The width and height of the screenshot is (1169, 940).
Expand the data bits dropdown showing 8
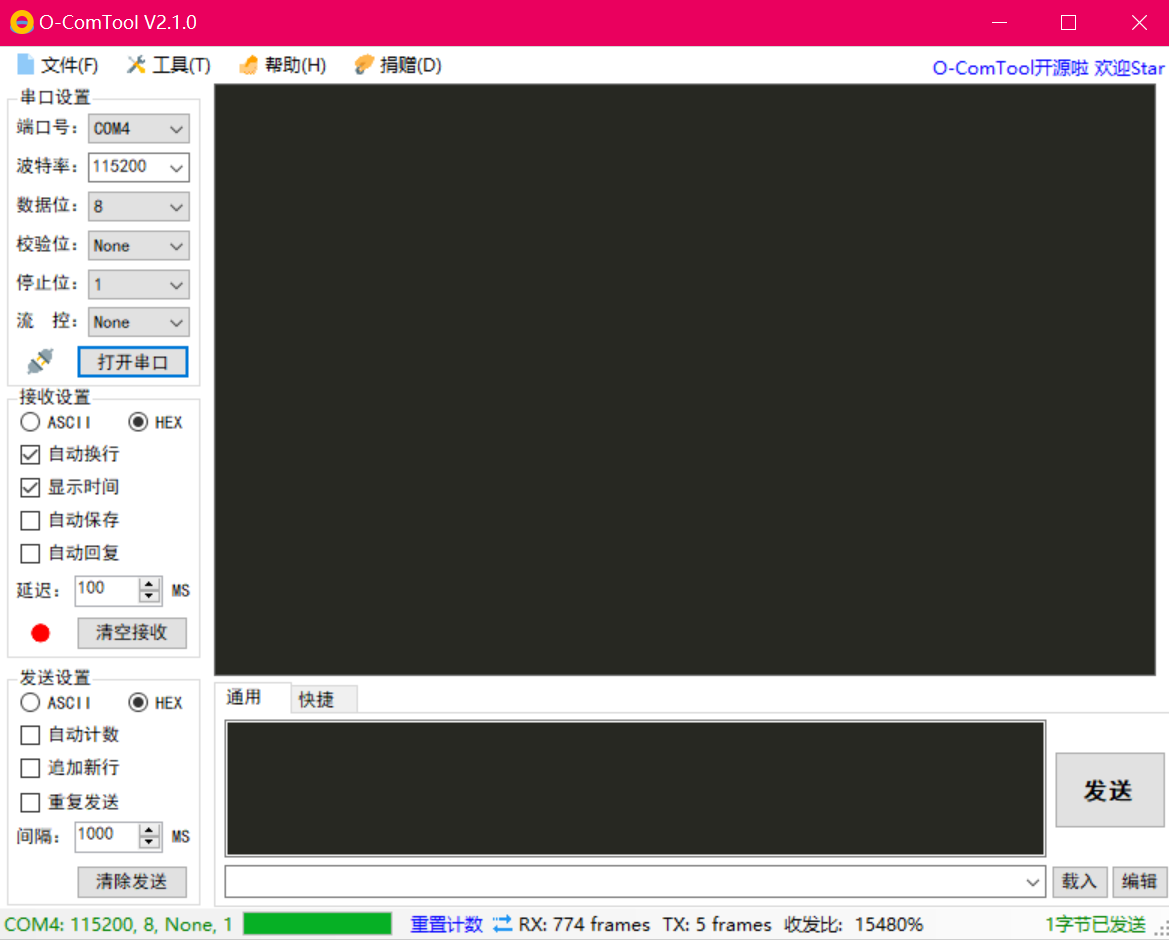point(176,206)
